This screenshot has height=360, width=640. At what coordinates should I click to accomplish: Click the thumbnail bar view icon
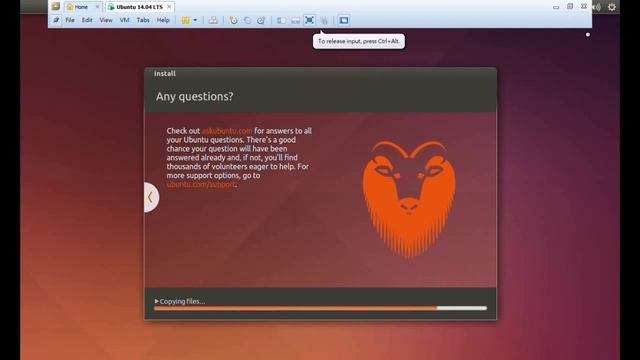[296, 20]
